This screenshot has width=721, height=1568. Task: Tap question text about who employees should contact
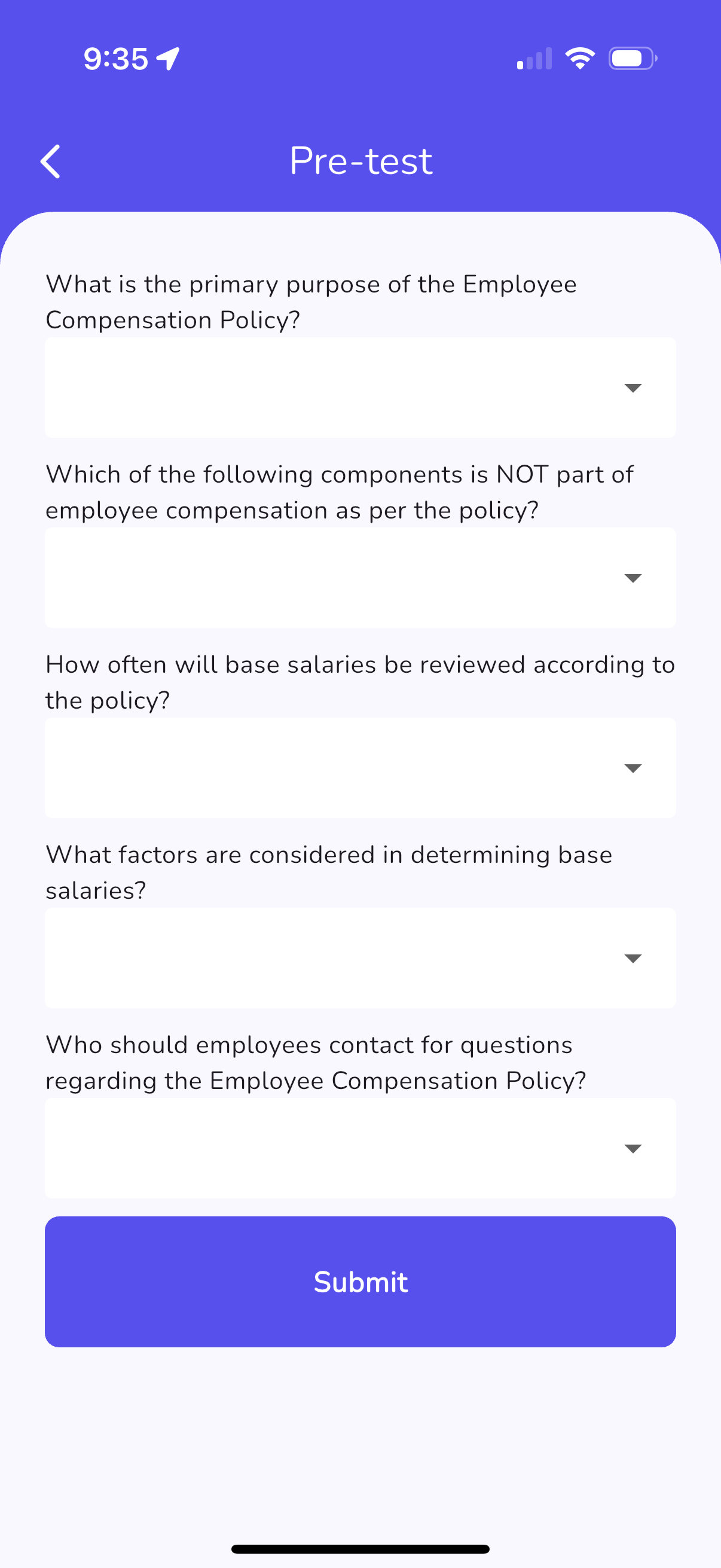pyautogui.click(x=316, y=1062)
